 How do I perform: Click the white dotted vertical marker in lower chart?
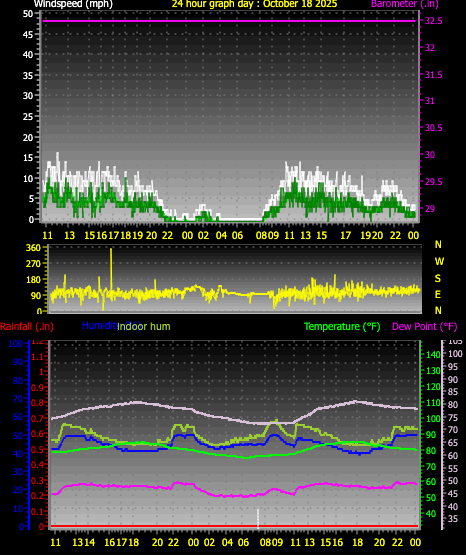pos(258,519)
